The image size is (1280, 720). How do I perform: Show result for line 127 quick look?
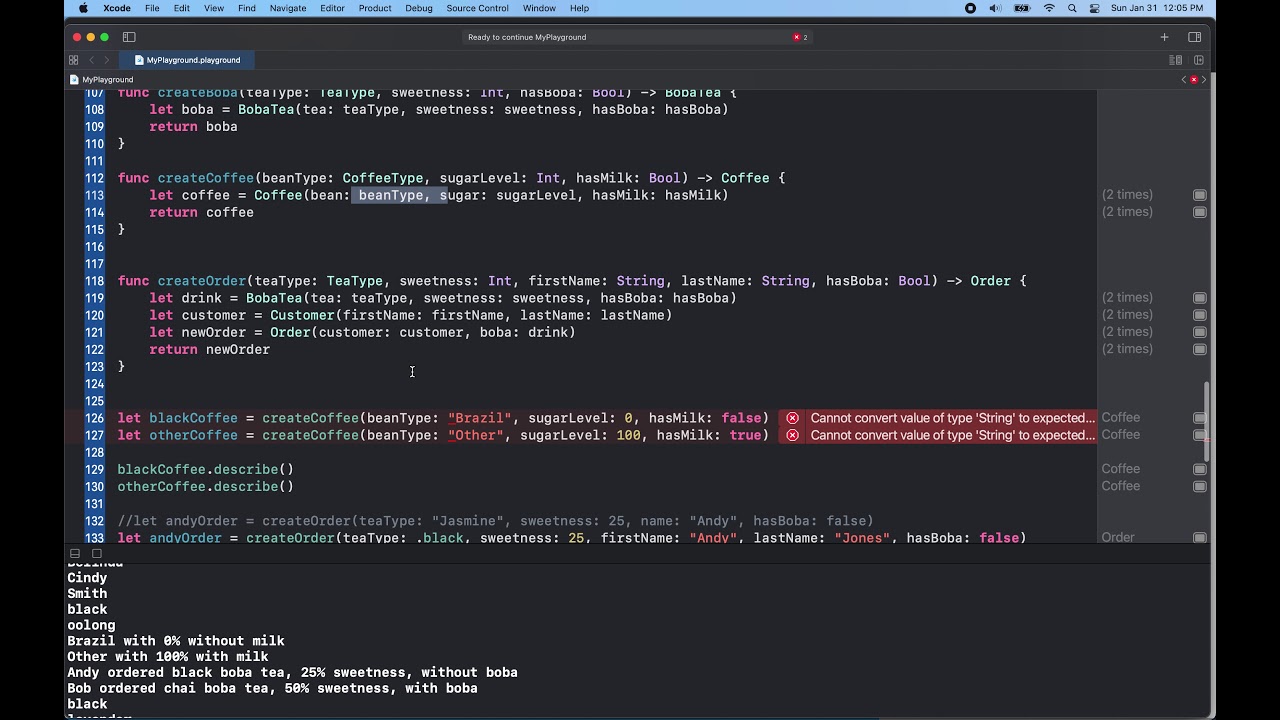[x=1199, y=435]
